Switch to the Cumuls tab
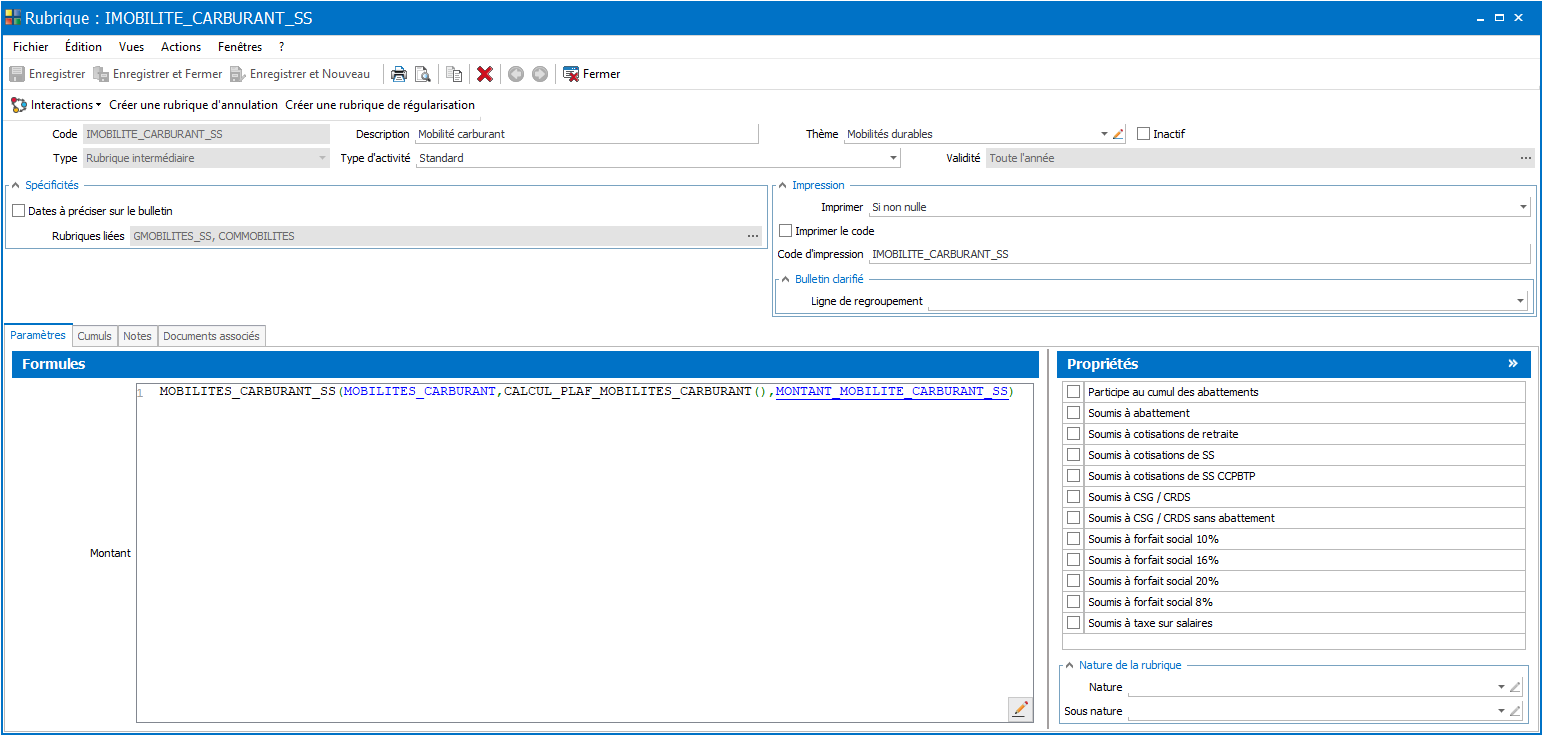Viewport: 1543px width, 736px height. click(x=95, y=336)
